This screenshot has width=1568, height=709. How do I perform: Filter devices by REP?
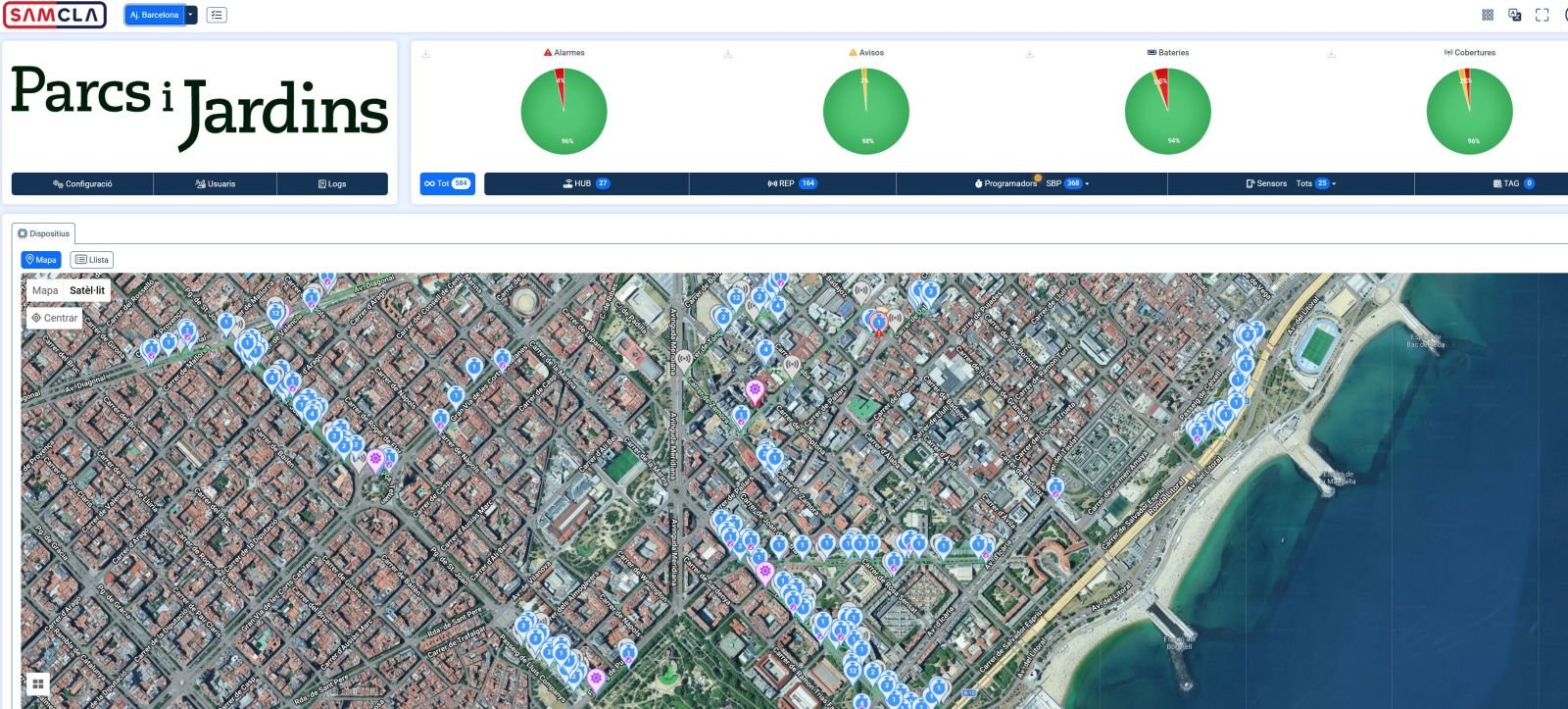coord(792,183)
